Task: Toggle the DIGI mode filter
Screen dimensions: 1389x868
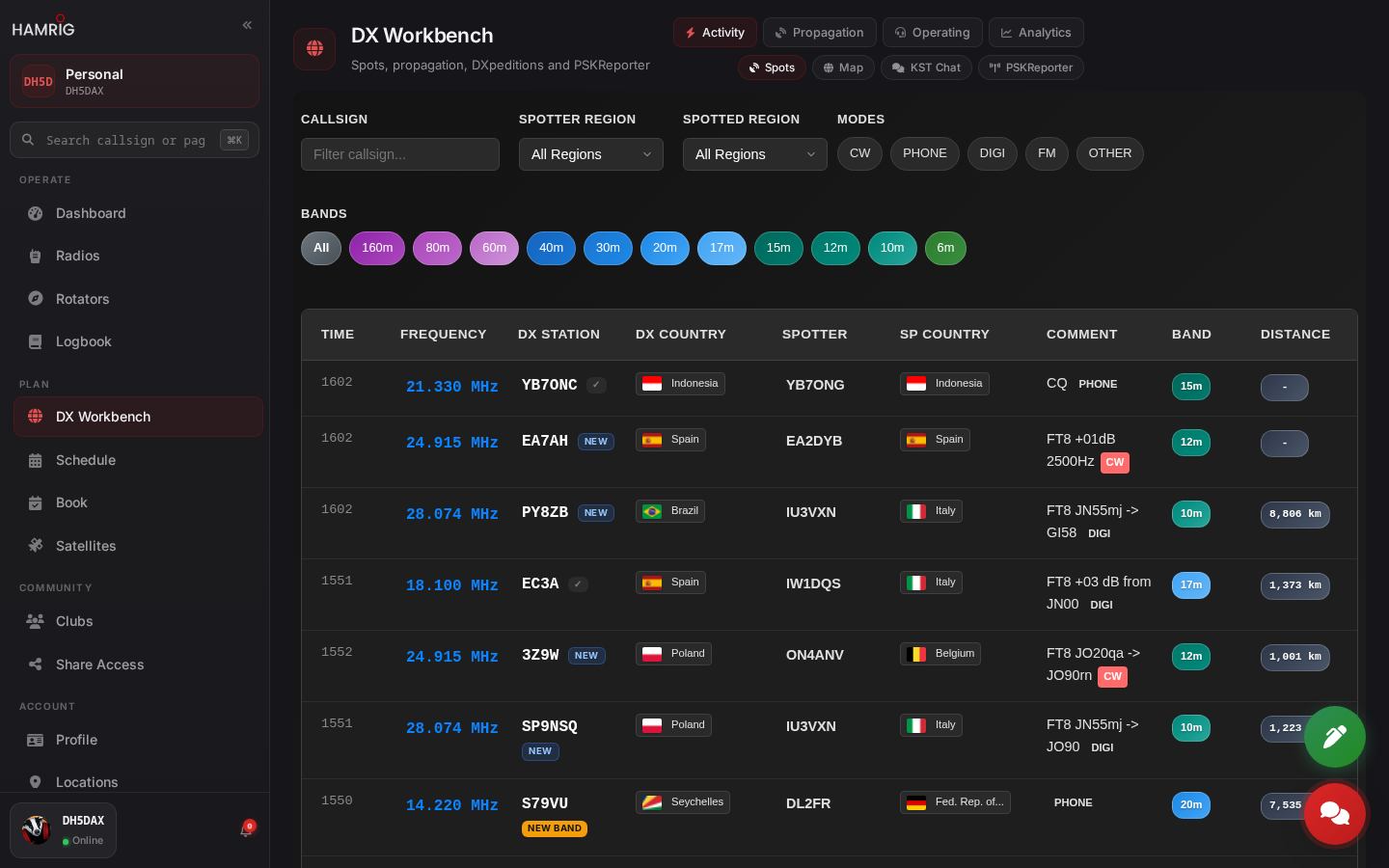Action: click(993, 153)
